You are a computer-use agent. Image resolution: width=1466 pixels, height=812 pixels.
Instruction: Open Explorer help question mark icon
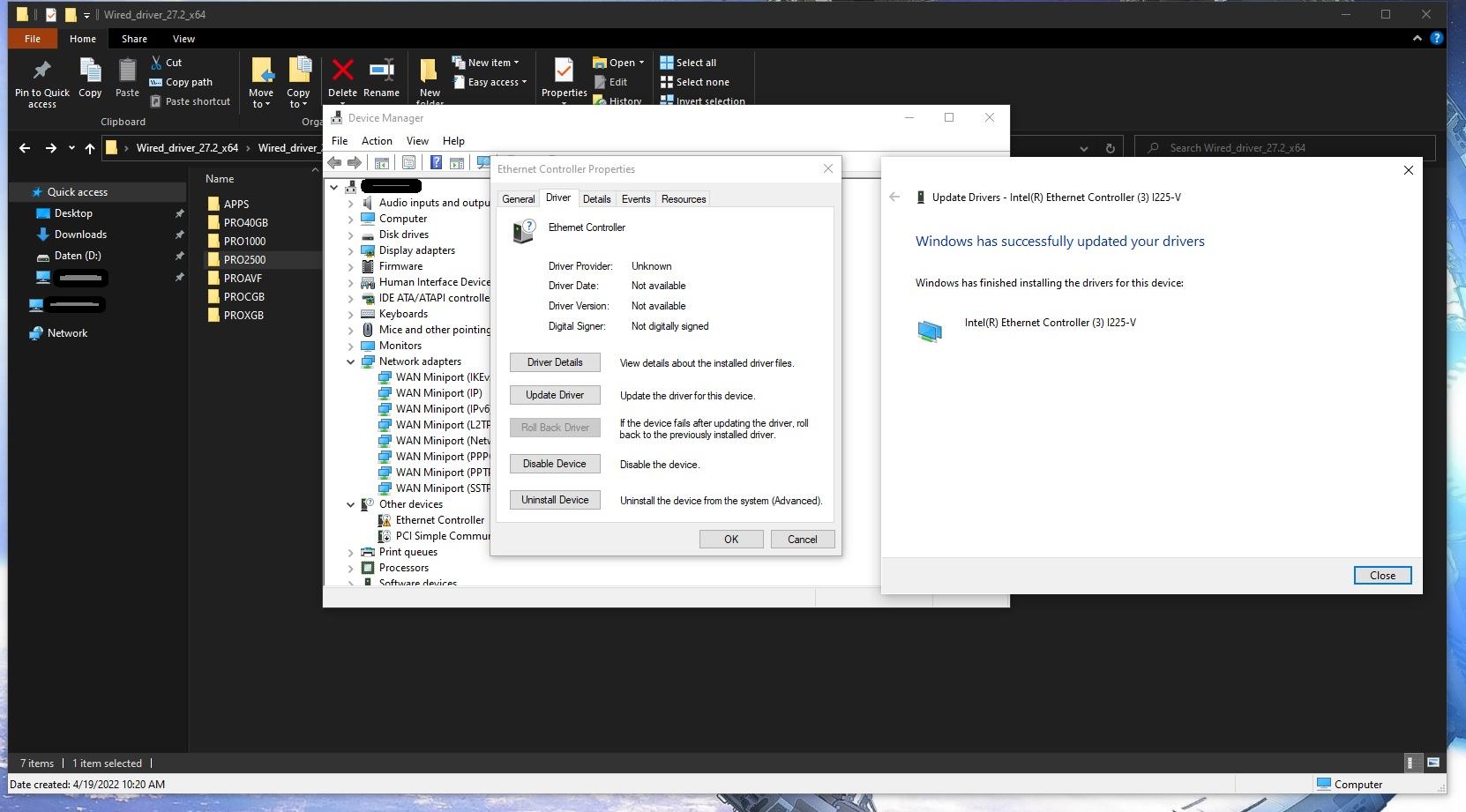tap(1436, 39)
